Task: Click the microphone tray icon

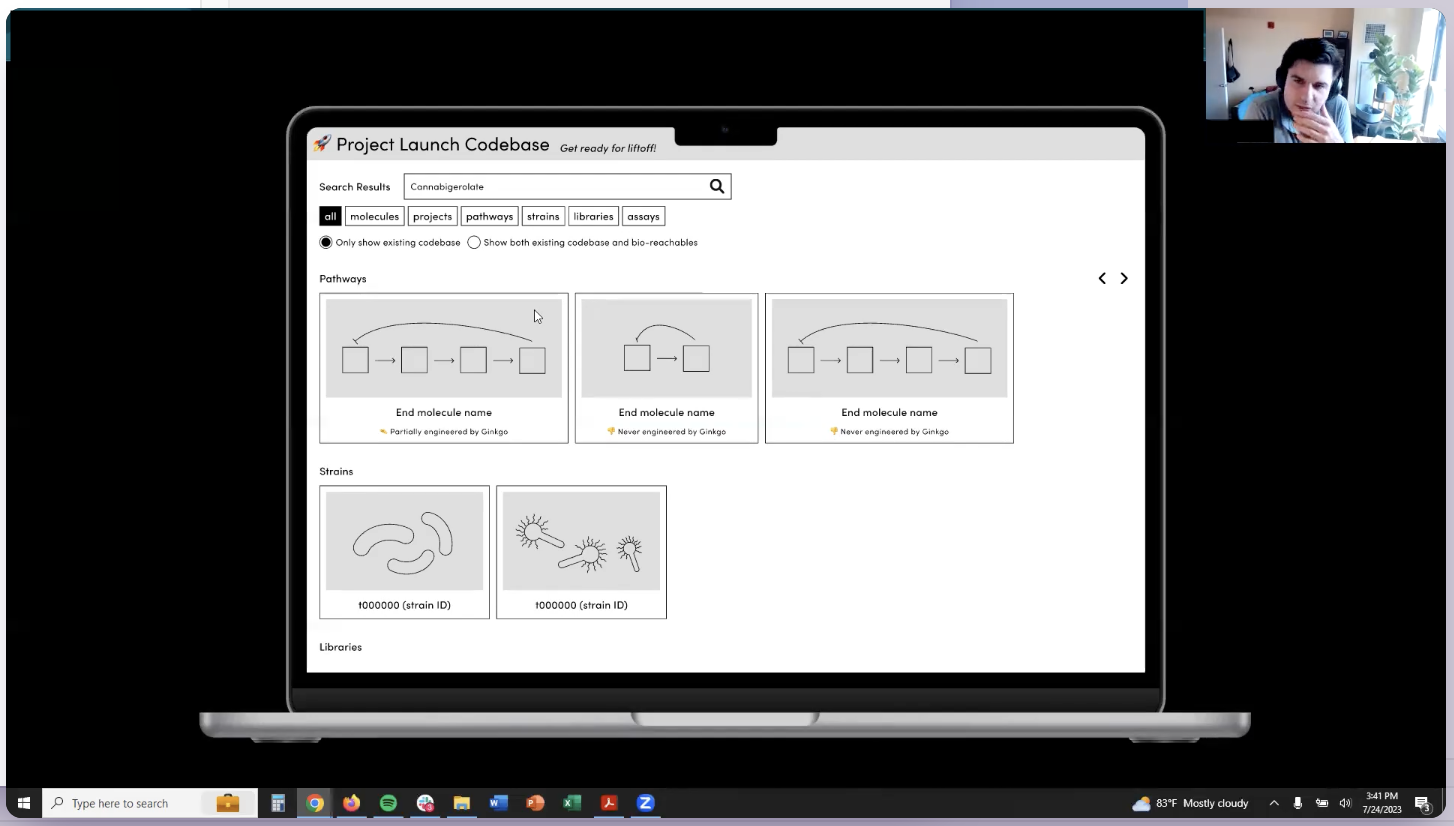Action: click(x=1298, y=803)
